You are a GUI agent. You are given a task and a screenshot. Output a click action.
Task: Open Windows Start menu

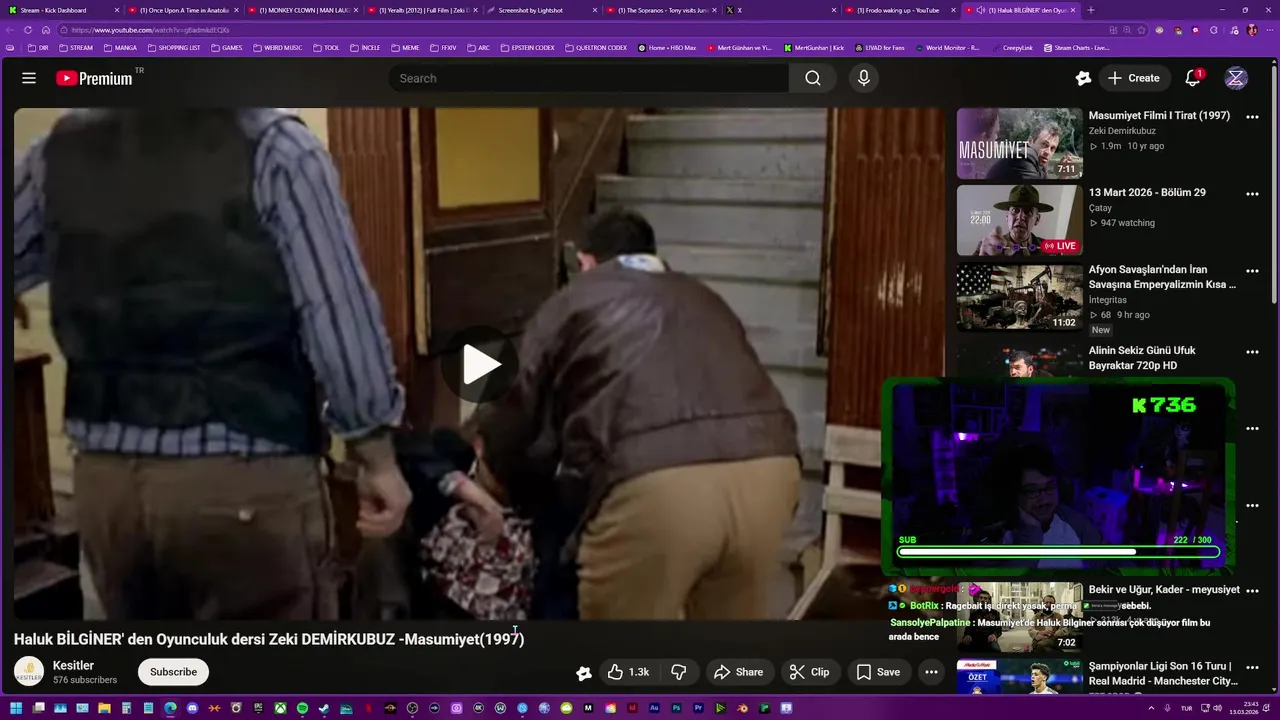[x=16, y=708]
